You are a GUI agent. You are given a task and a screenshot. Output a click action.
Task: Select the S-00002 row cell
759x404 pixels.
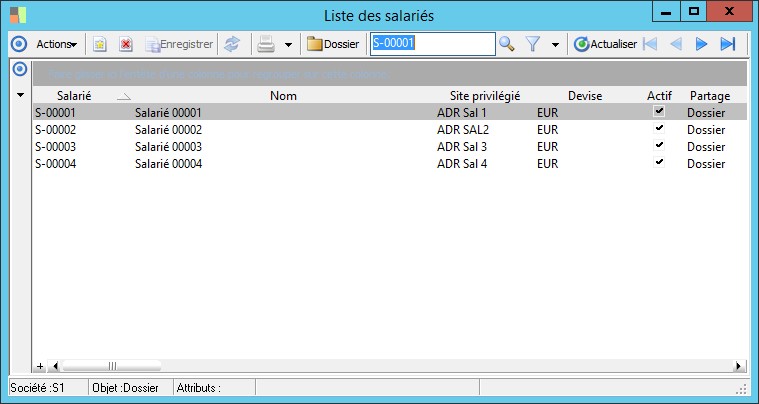(55, 130)
